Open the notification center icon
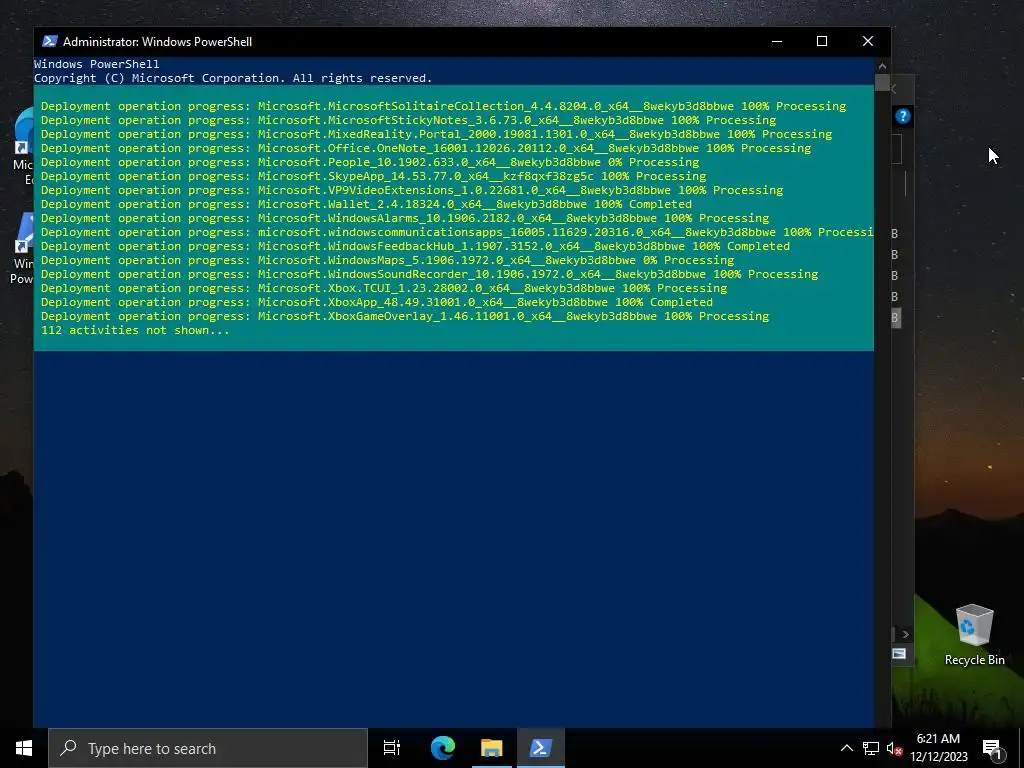This screenshot has height=768, width=1024. click(x=992, y=749)
